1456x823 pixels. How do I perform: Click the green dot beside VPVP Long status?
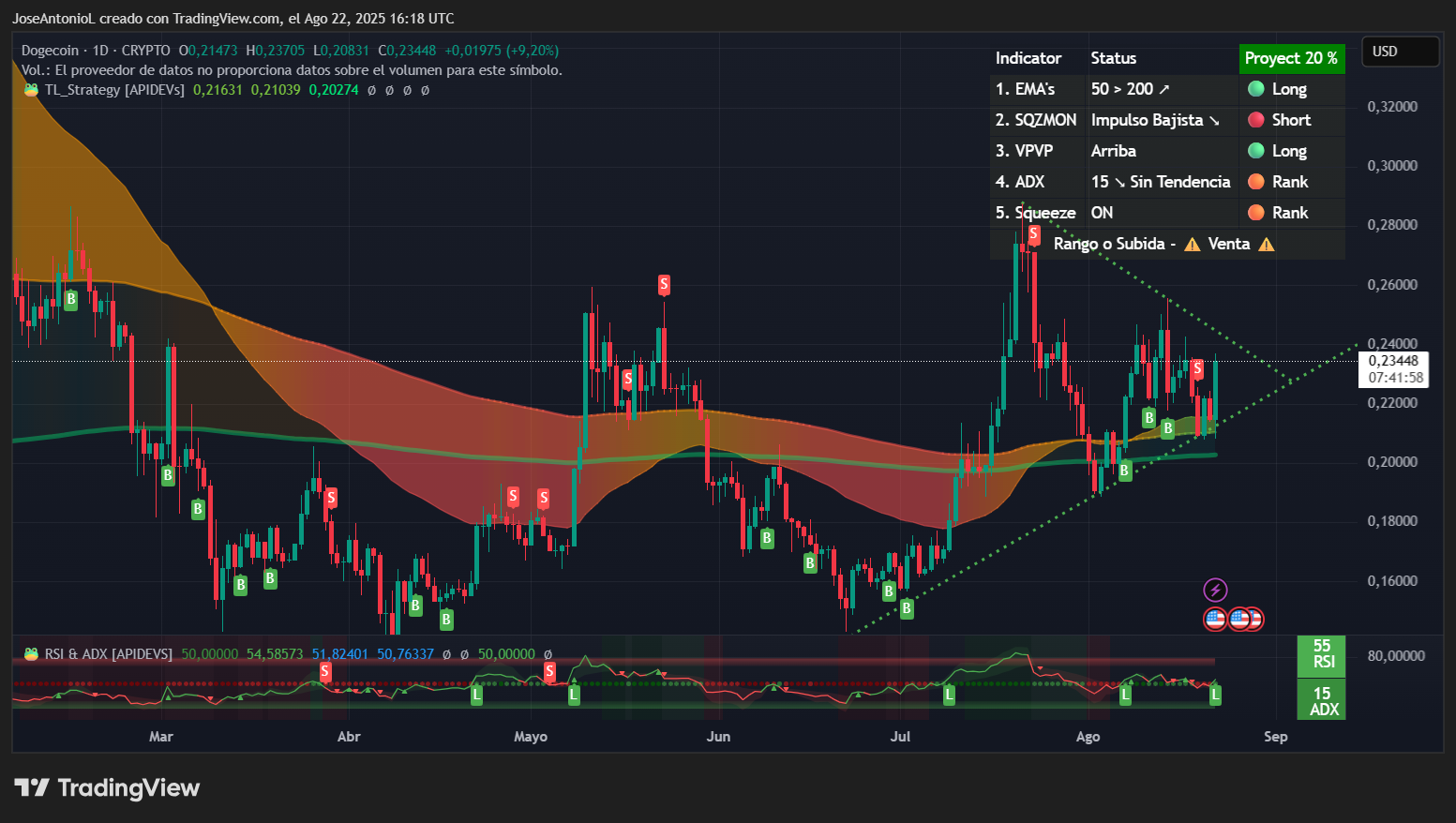pyautogui.click(x=1257, y=151)
